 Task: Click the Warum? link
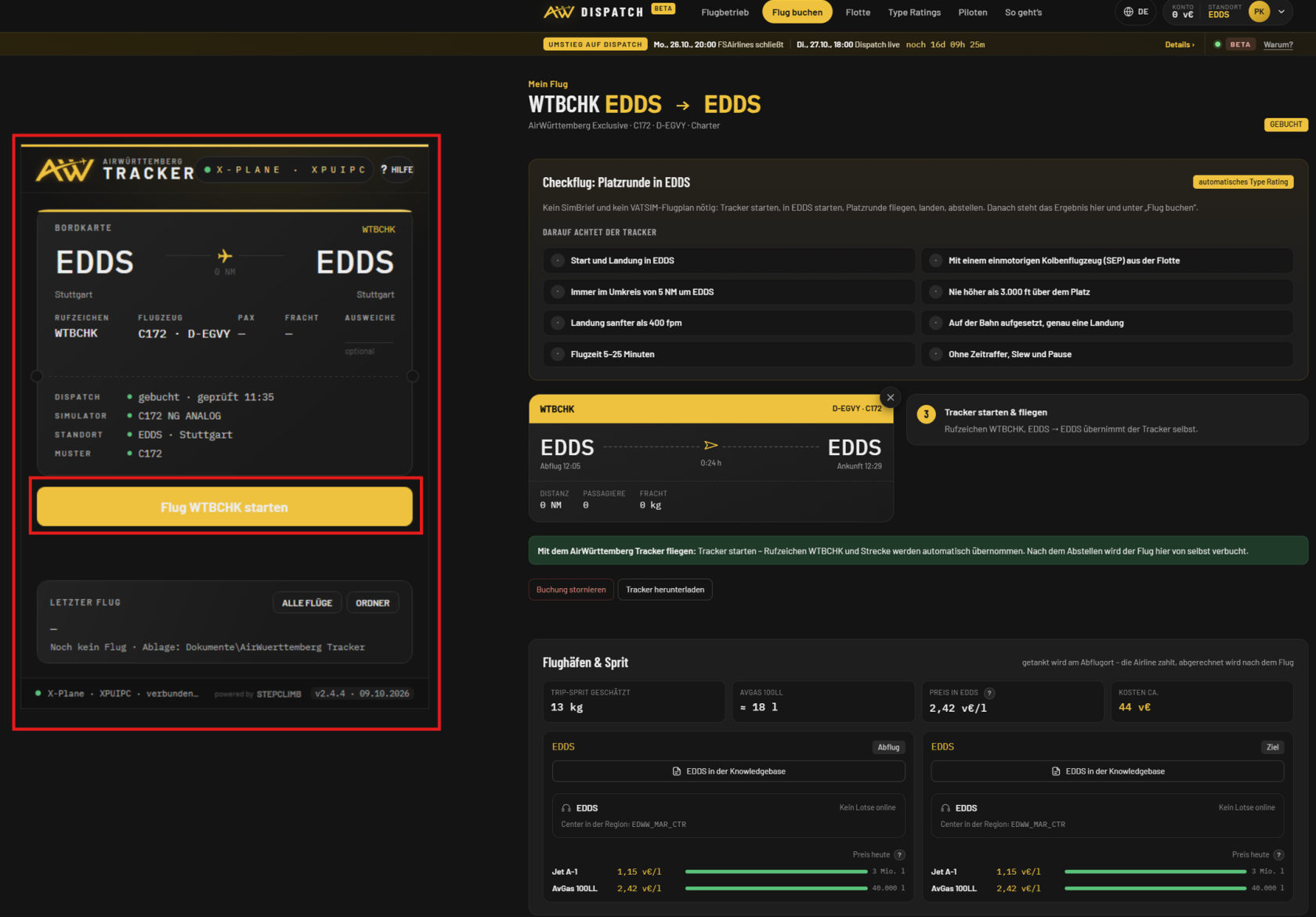pos(1278,45)
